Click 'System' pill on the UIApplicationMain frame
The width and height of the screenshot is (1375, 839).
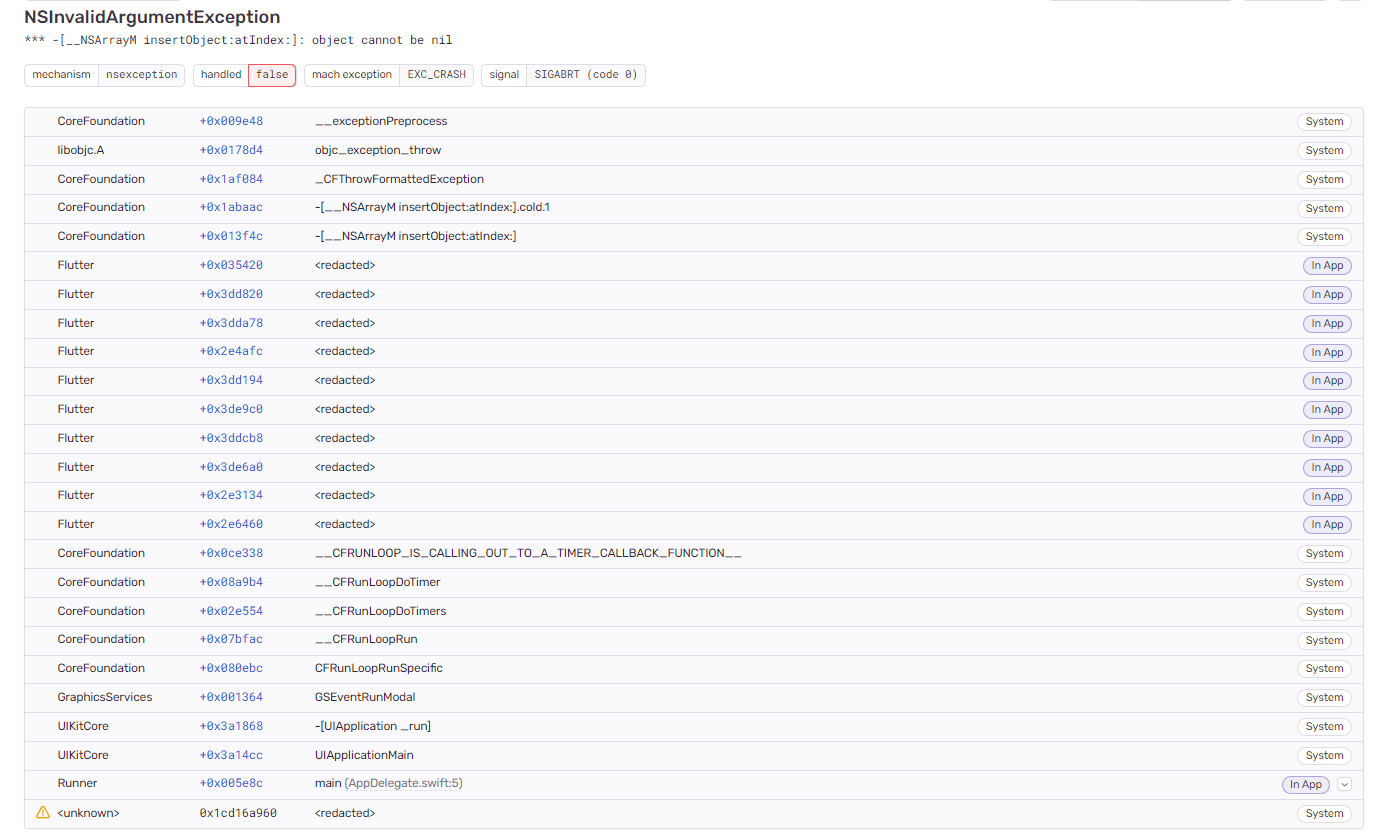[1324, 755]
